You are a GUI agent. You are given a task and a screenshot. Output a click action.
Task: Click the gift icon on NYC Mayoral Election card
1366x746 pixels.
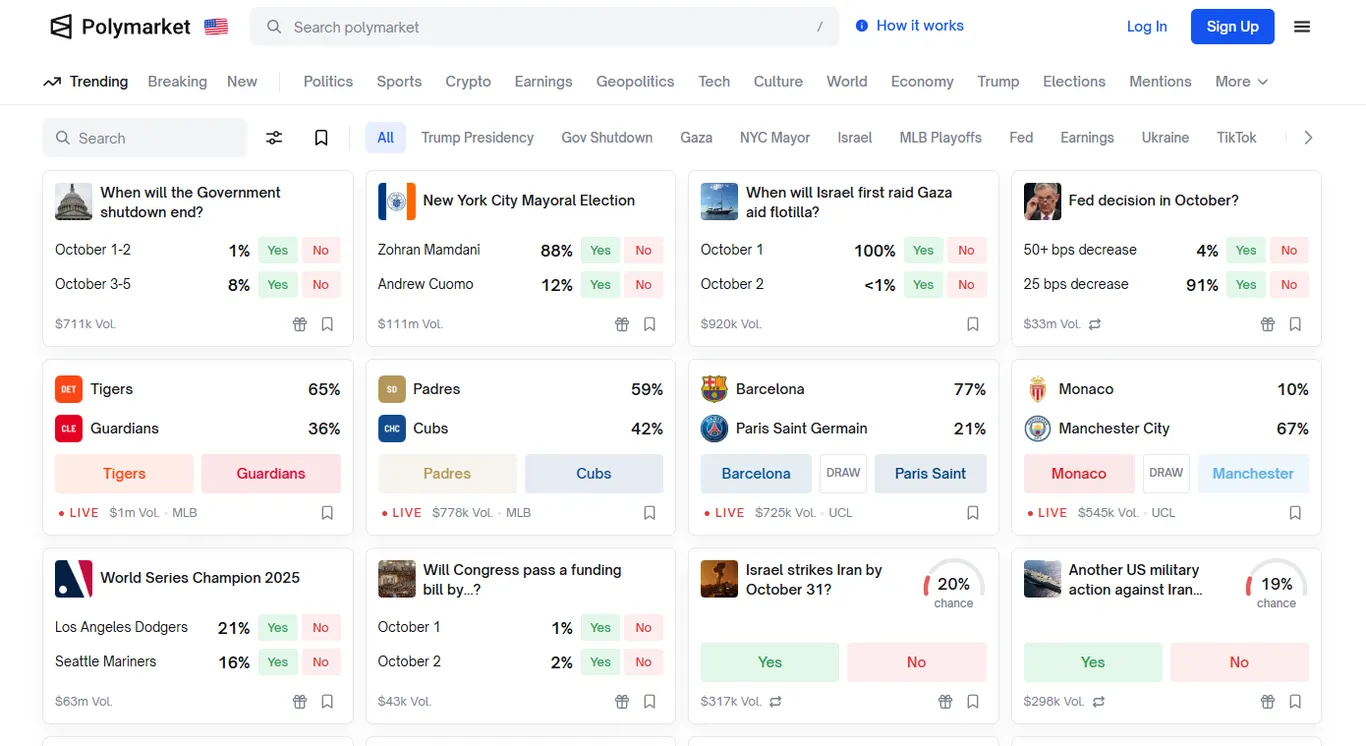pos(622,324)
